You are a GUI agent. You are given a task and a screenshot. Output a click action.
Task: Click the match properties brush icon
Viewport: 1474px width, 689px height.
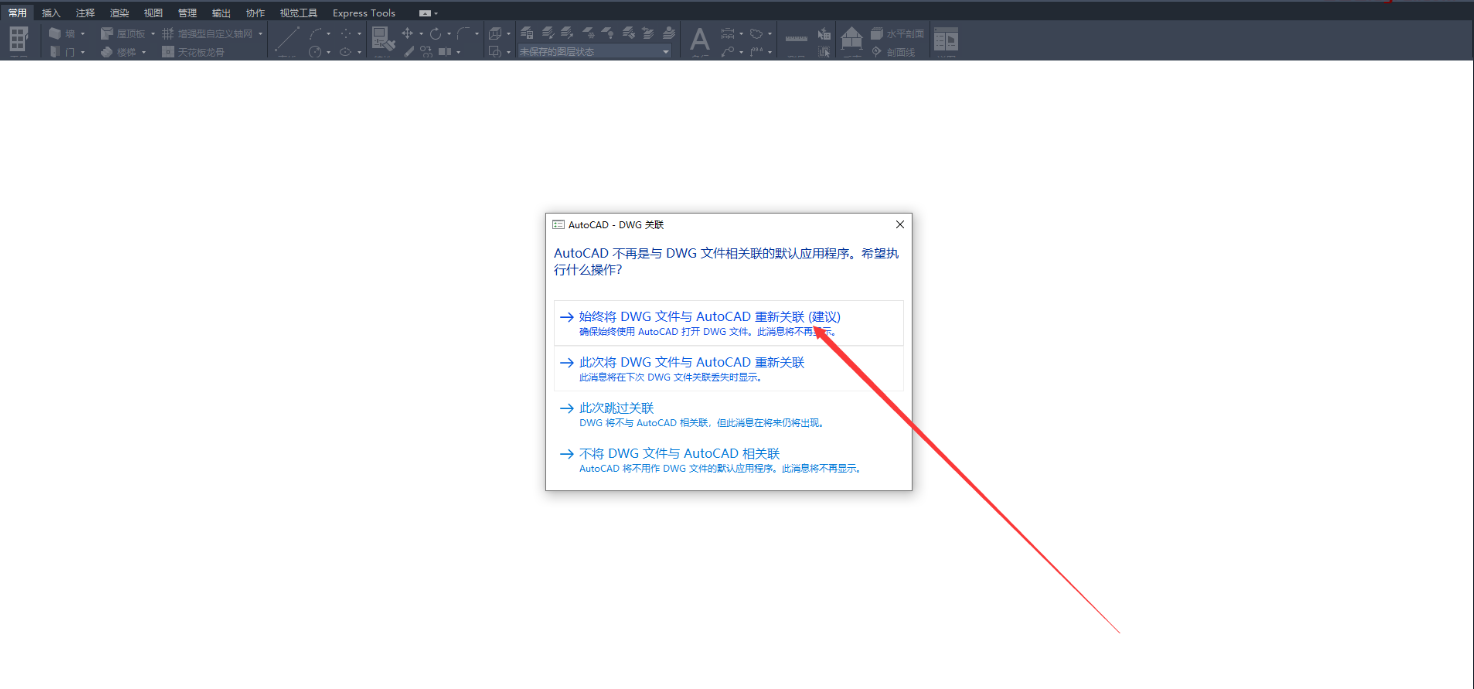383,40
